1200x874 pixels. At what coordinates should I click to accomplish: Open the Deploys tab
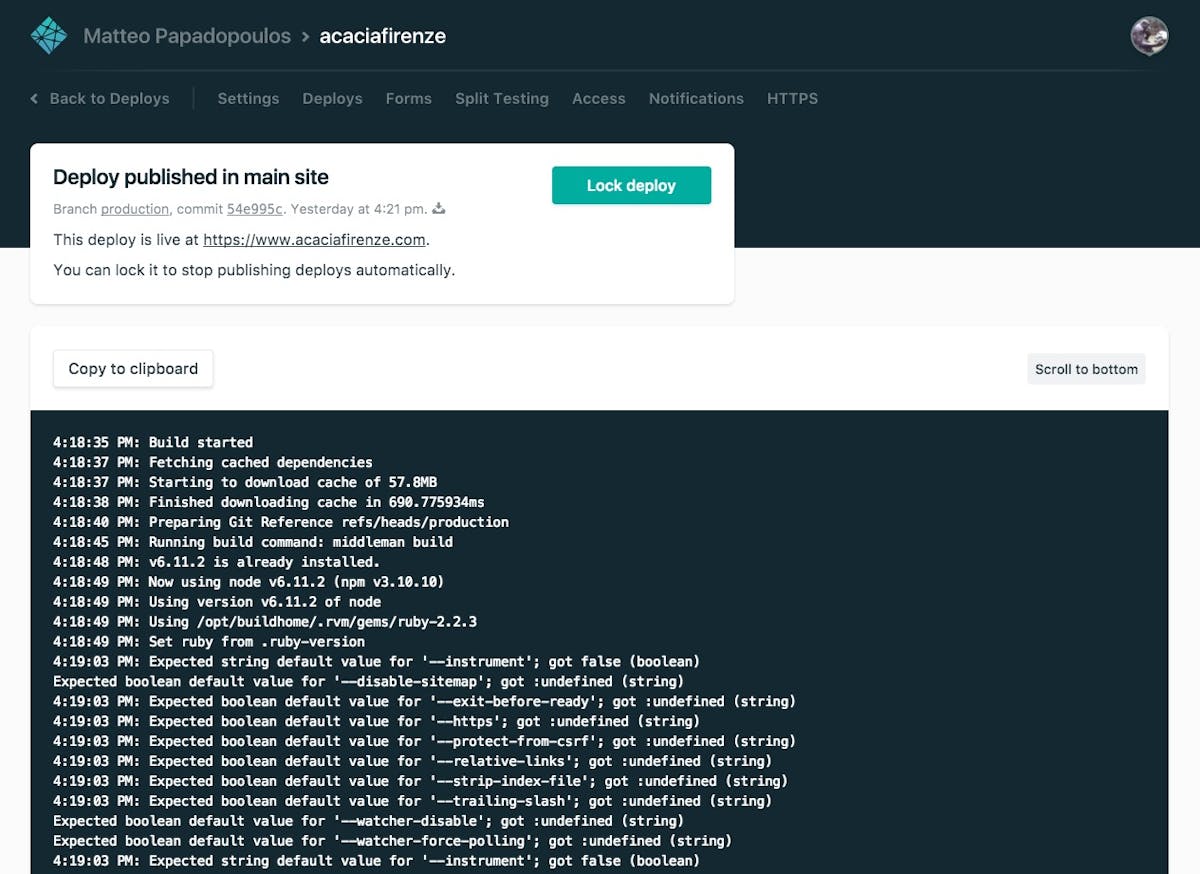pyautogui.click(x=332, y=98)
